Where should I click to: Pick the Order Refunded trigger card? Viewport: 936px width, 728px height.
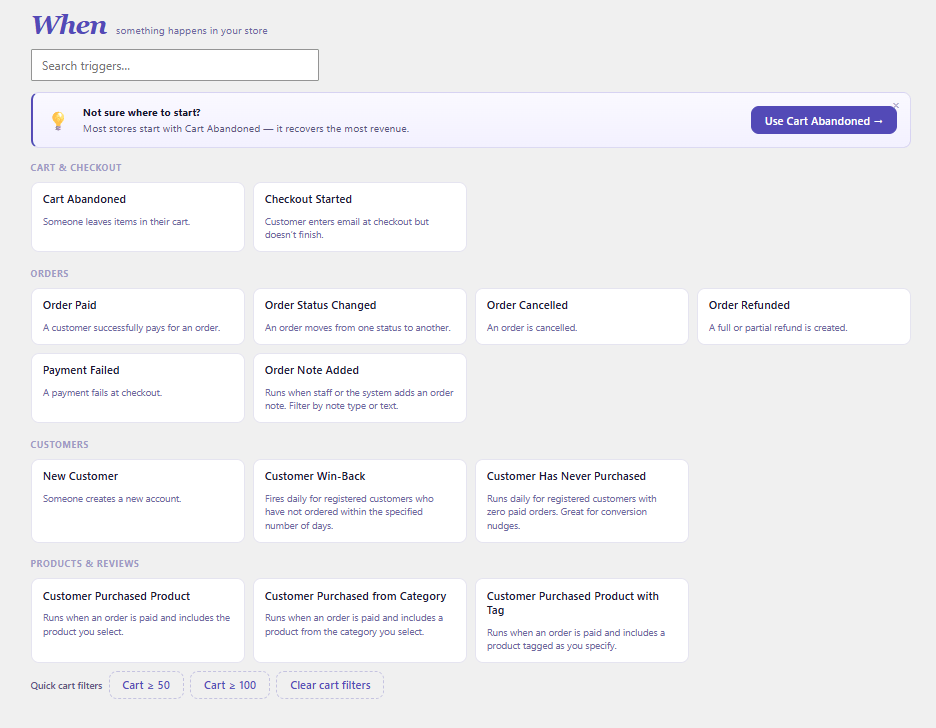click(x=804, y=317)
